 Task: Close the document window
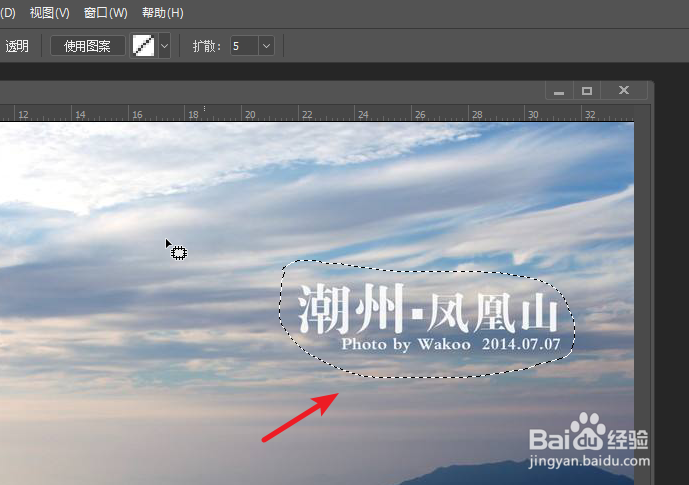click(x=624, y=90)
